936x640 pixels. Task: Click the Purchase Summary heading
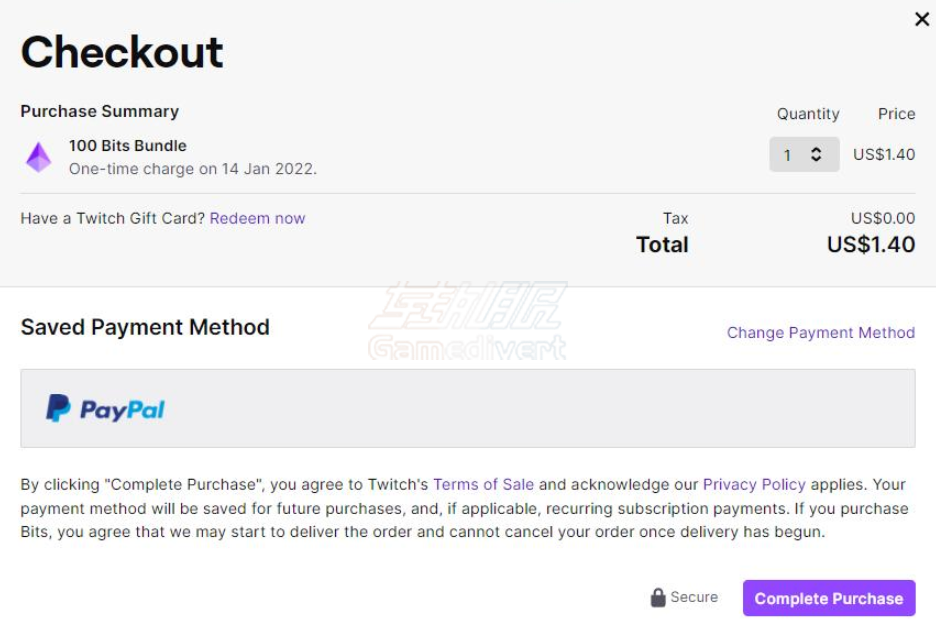coord(99,111)
